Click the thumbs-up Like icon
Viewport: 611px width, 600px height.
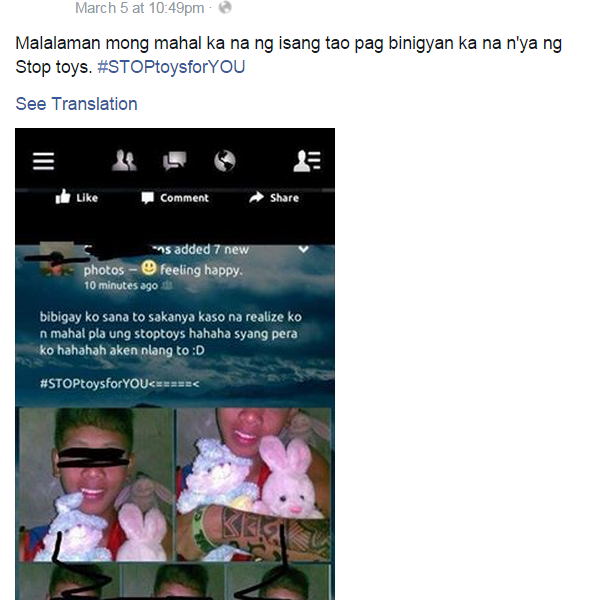(x=63, y=197)
